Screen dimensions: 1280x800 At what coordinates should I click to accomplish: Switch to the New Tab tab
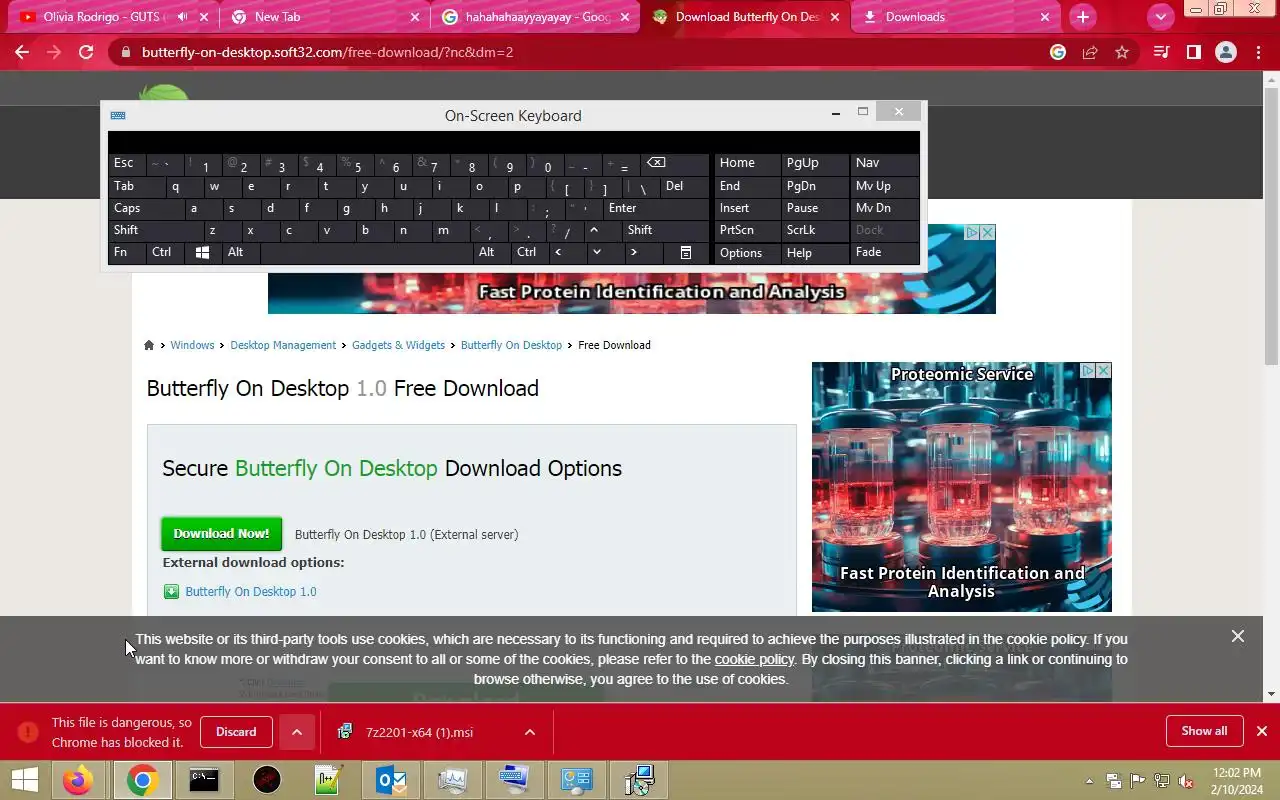325,17
